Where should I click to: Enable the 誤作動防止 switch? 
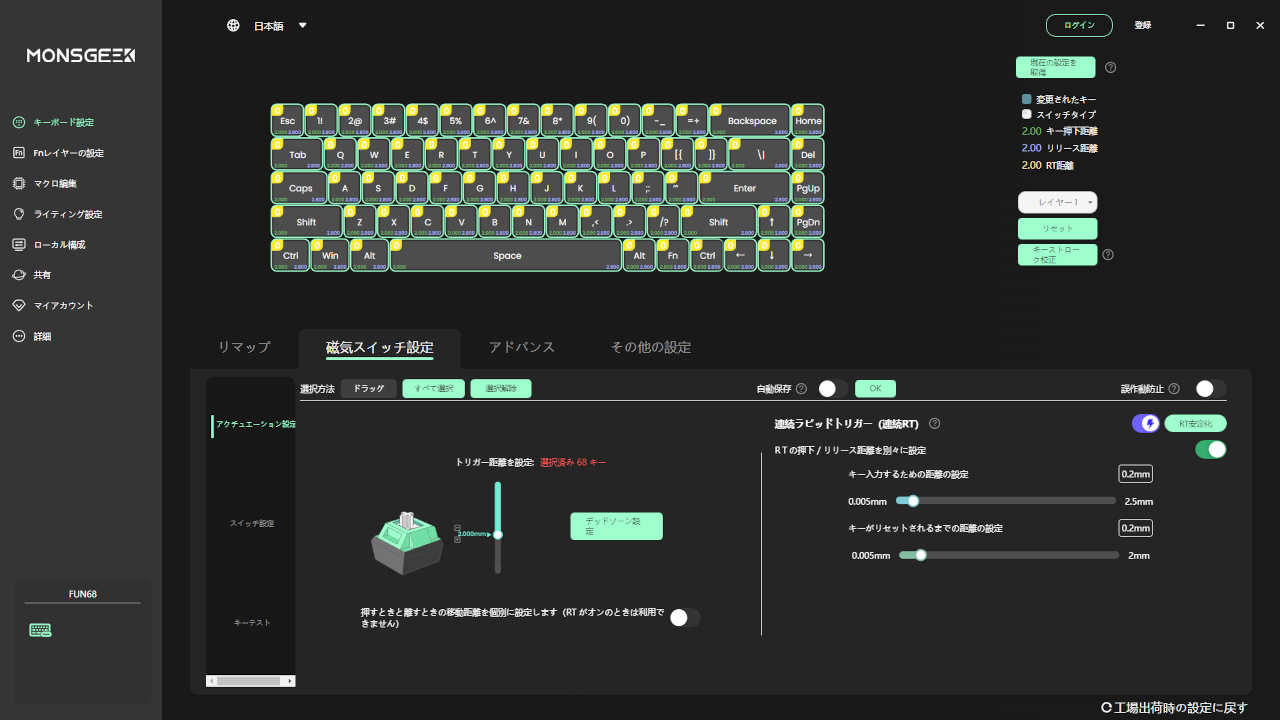point(1209,389)
